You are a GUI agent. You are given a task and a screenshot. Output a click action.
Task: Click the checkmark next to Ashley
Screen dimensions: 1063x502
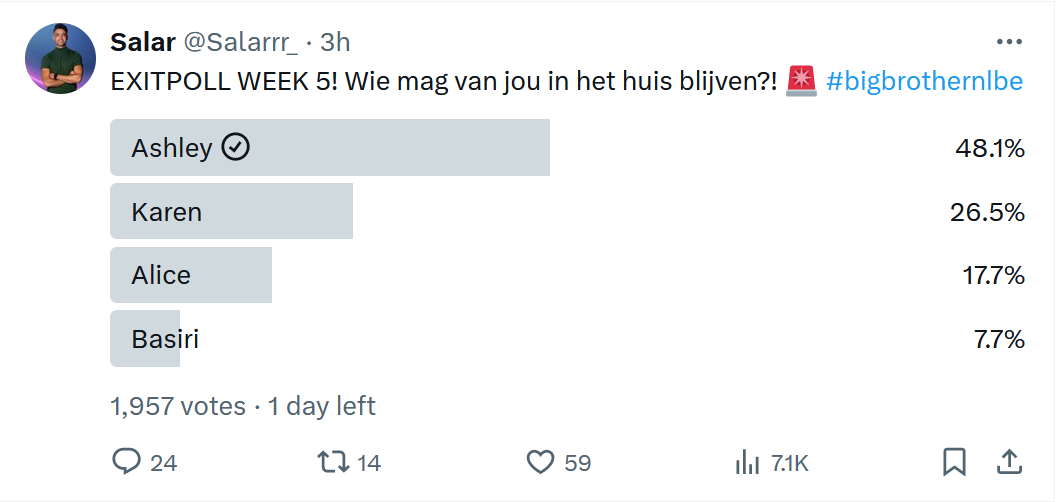[236, 147]
